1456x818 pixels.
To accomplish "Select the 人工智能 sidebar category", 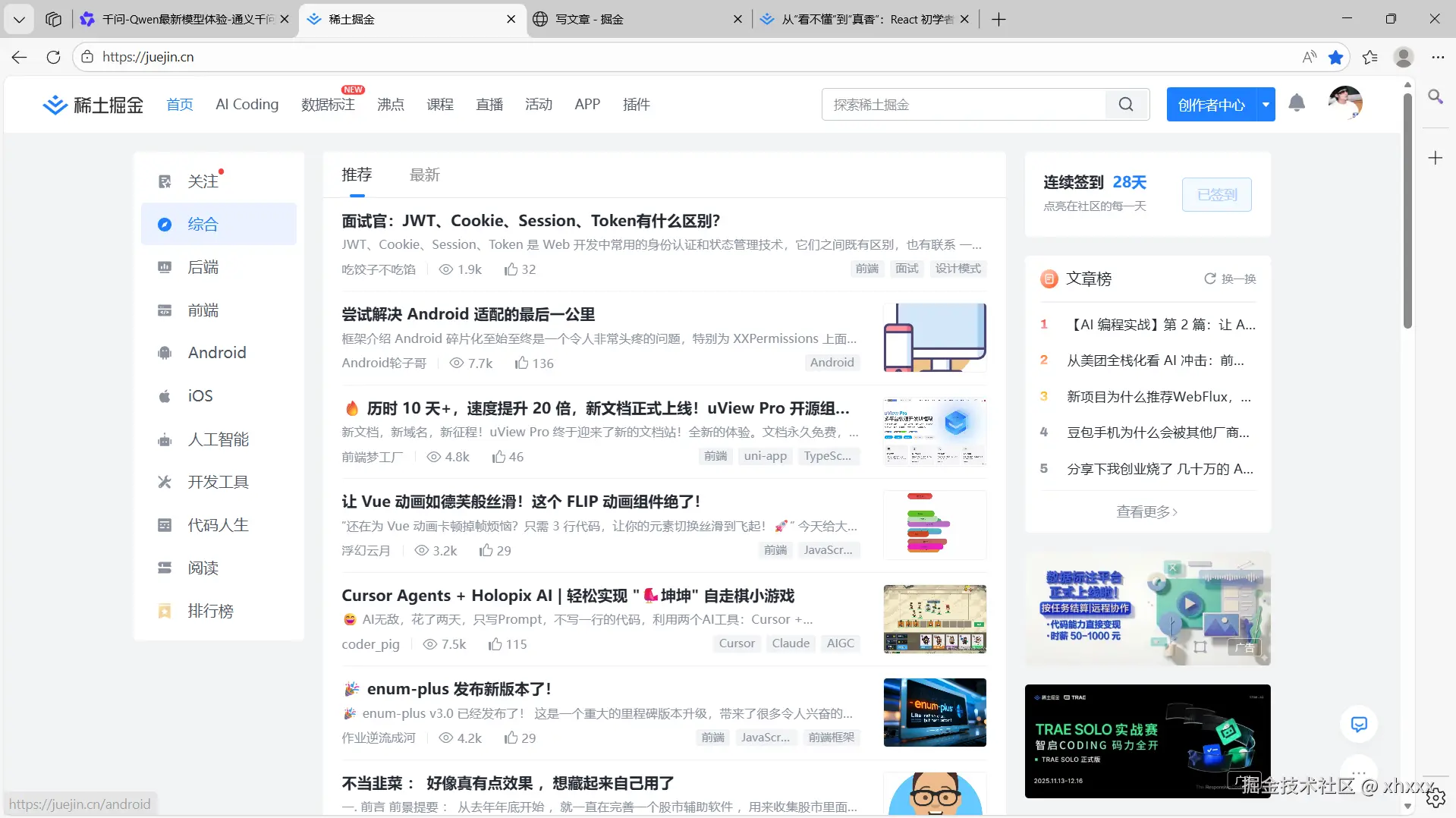I will (219, 439).
